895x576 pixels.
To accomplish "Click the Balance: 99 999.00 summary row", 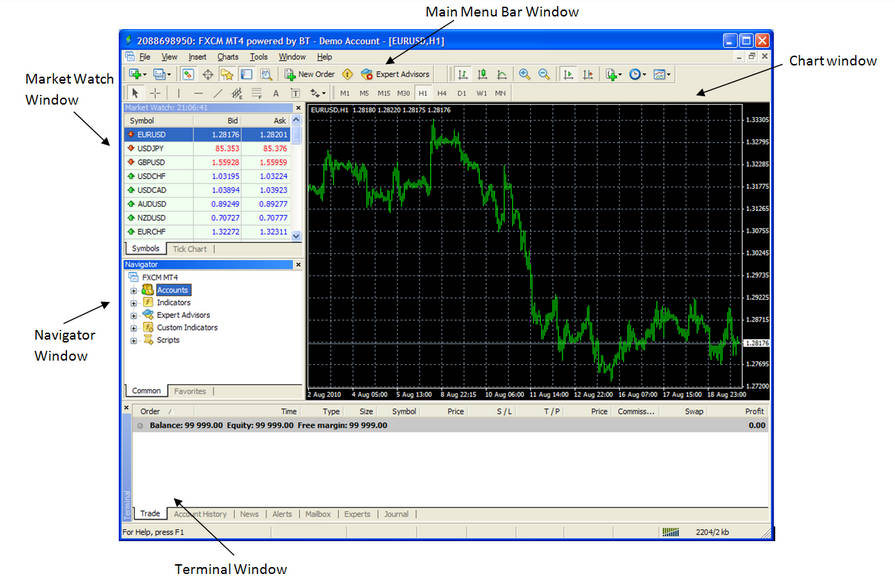I will coord(450,425).
